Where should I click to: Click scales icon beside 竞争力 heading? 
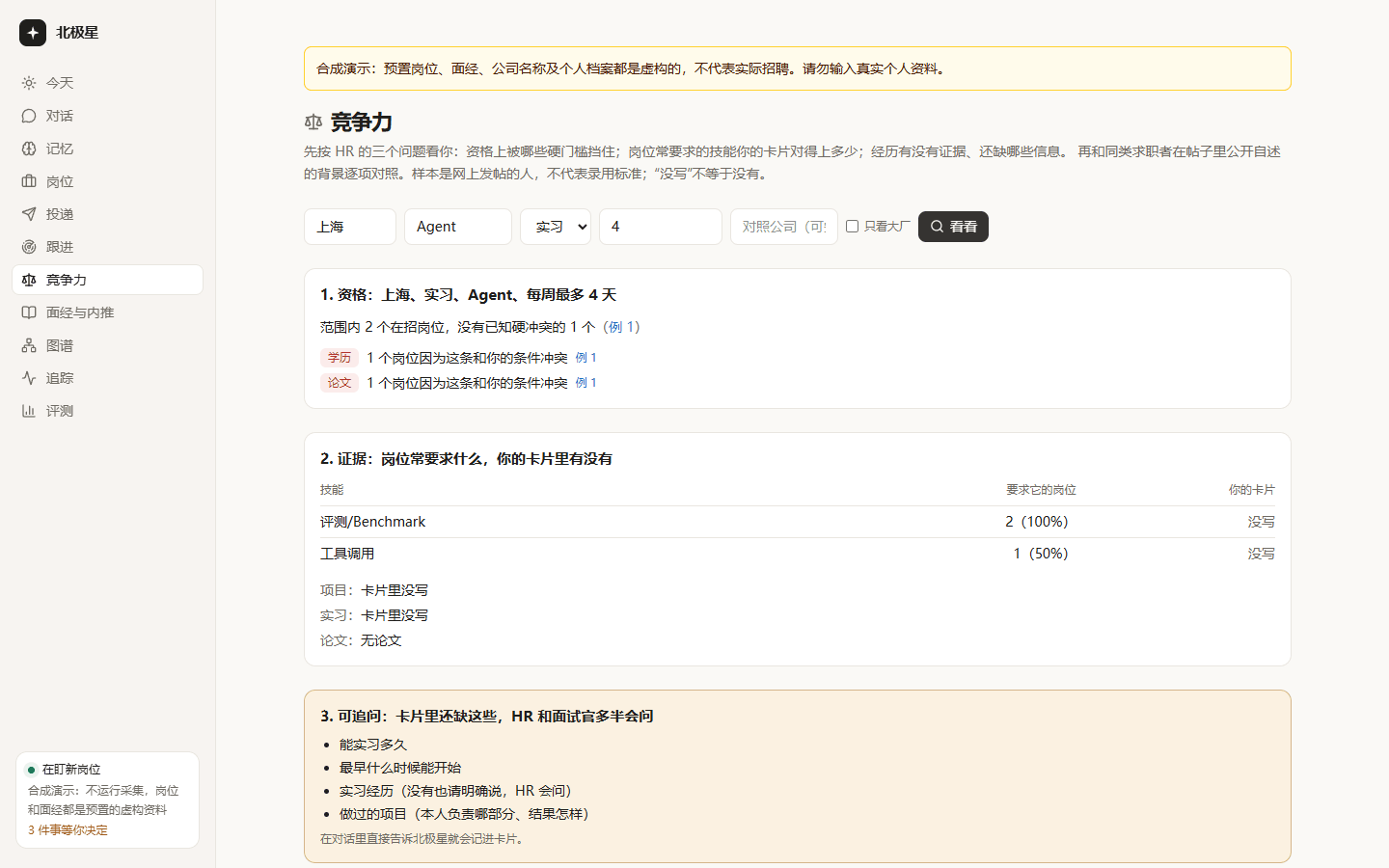click(x=313, y=122)
